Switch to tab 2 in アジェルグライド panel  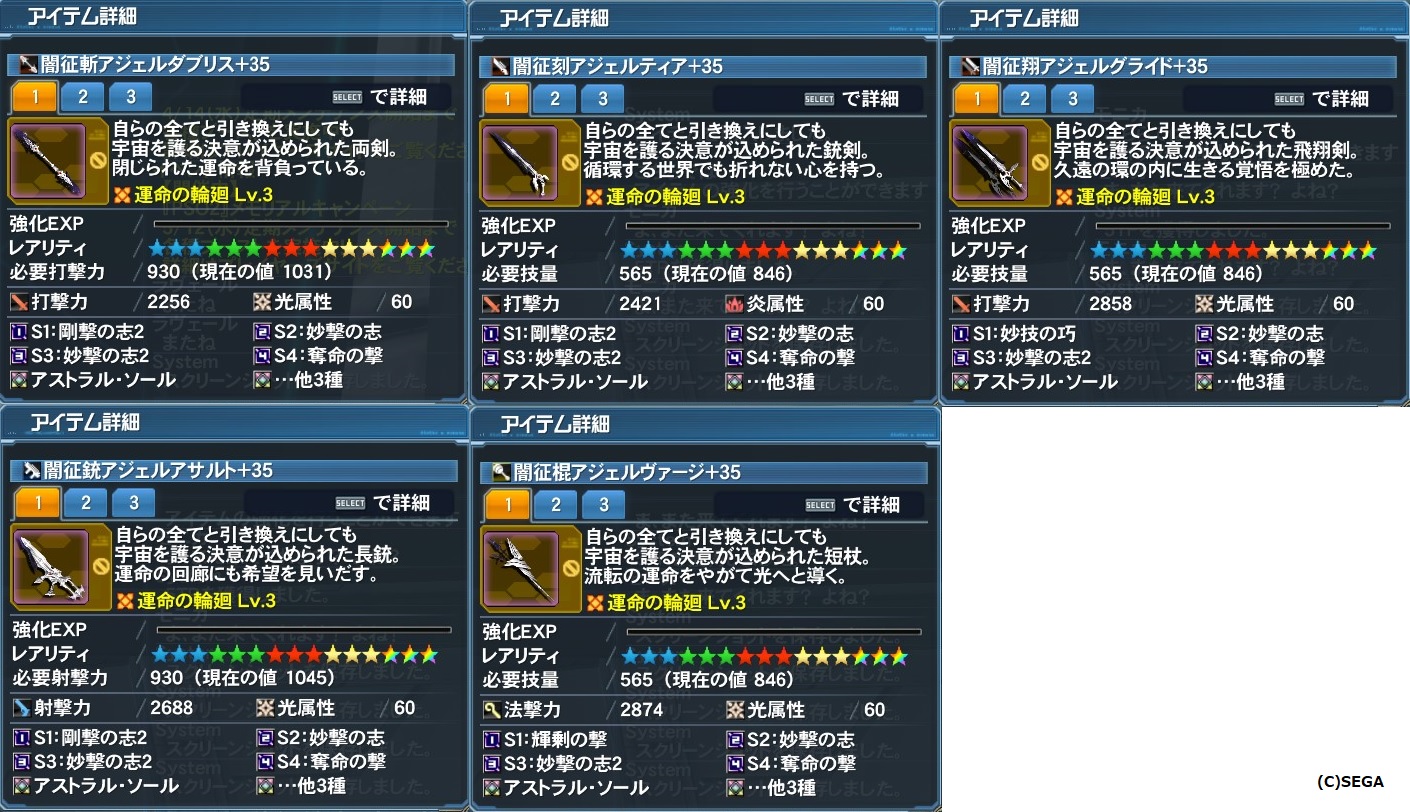point(1025,98)
